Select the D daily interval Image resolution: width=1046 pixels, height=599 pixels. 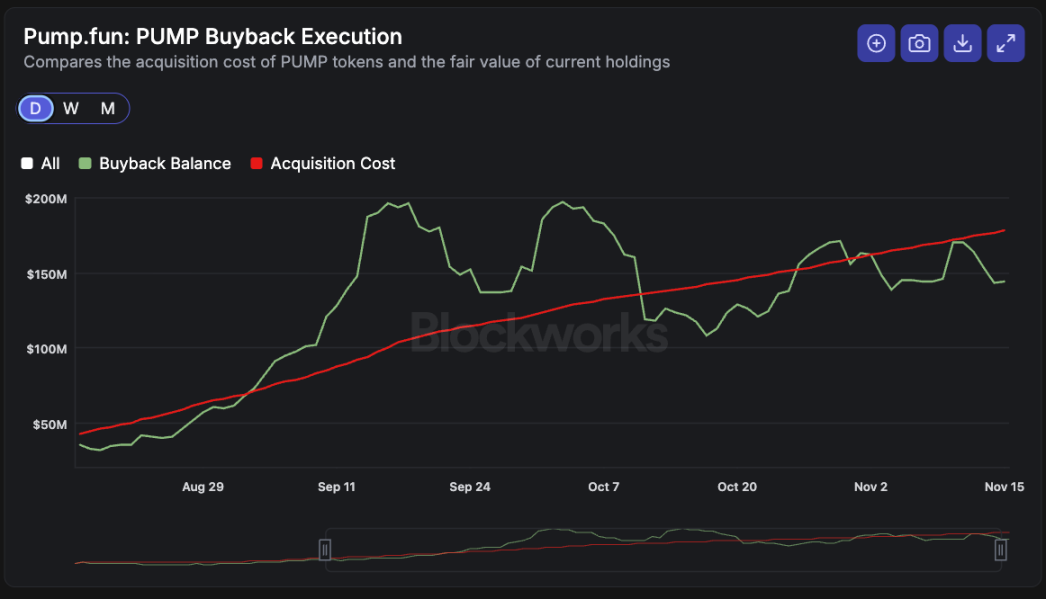36,108
